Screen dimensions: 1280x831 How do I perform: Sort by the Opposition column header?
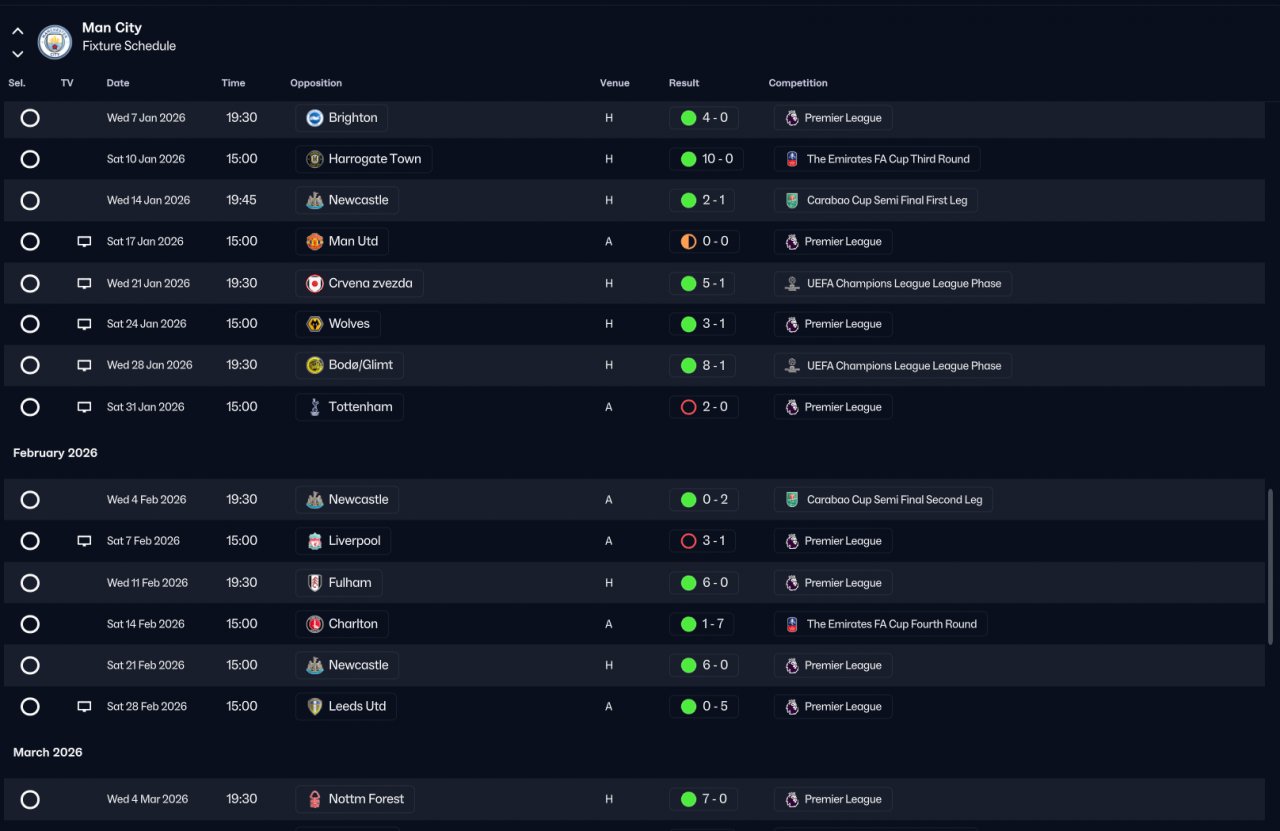316,83
